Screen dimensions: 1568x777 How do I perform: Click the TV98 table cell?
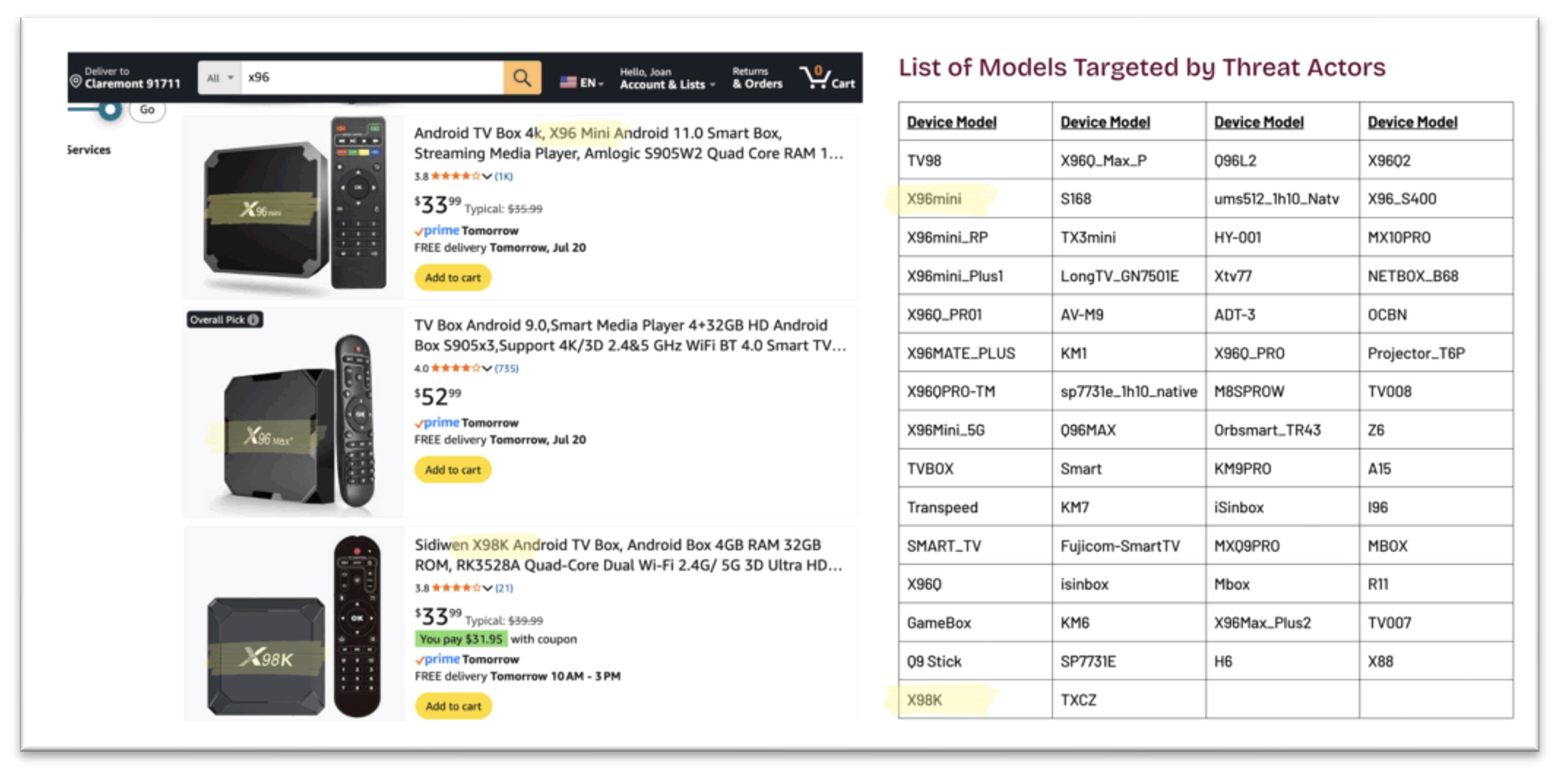coord(975,160)
